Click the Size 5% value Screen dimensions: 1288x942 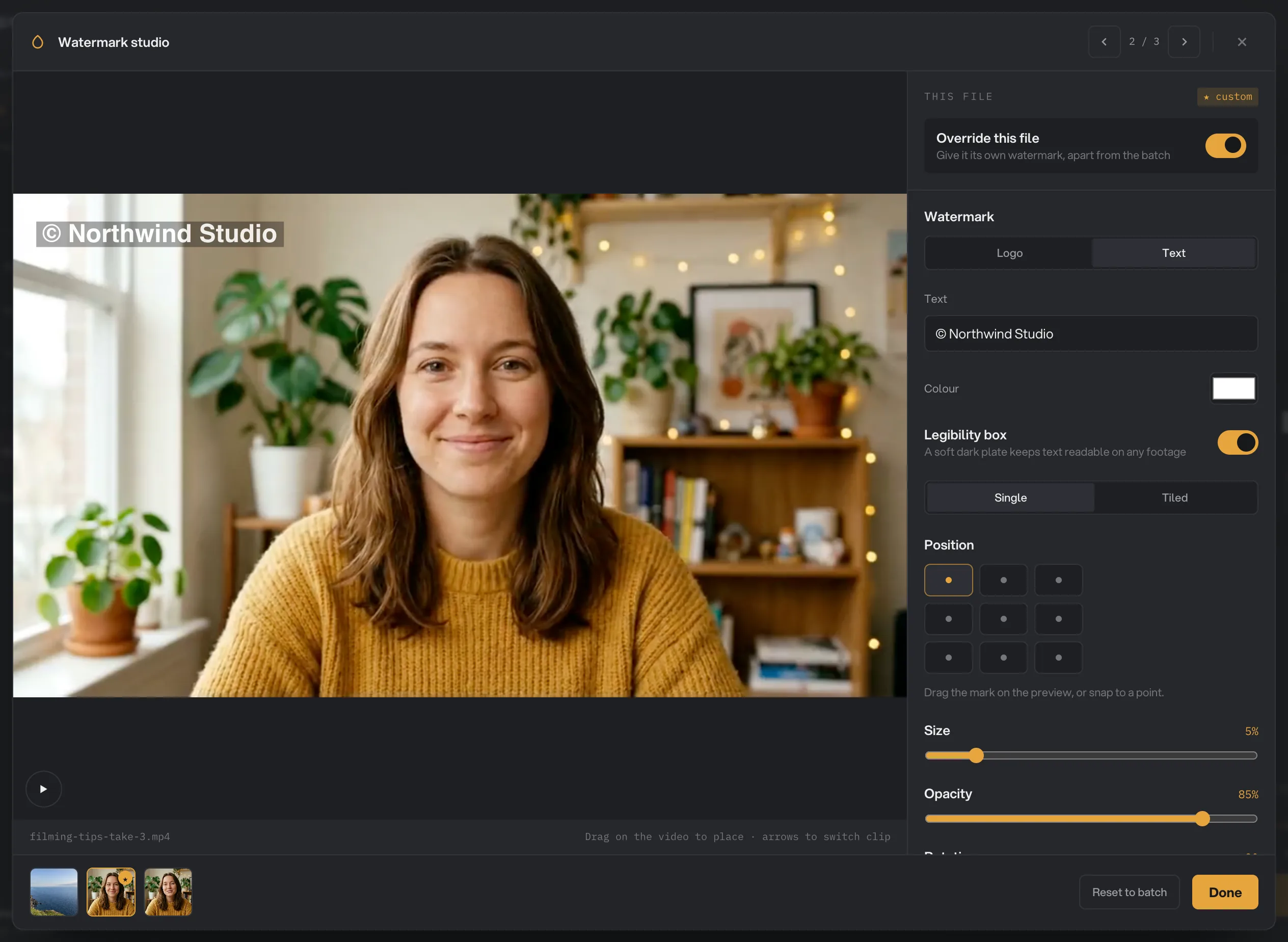[x=1251, y=731]
